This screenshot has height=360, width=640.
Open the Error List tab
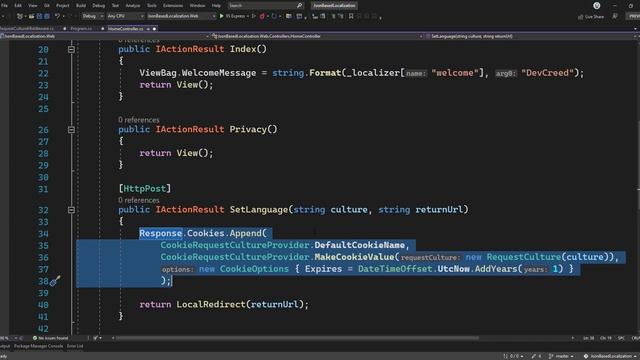point(75,346)
